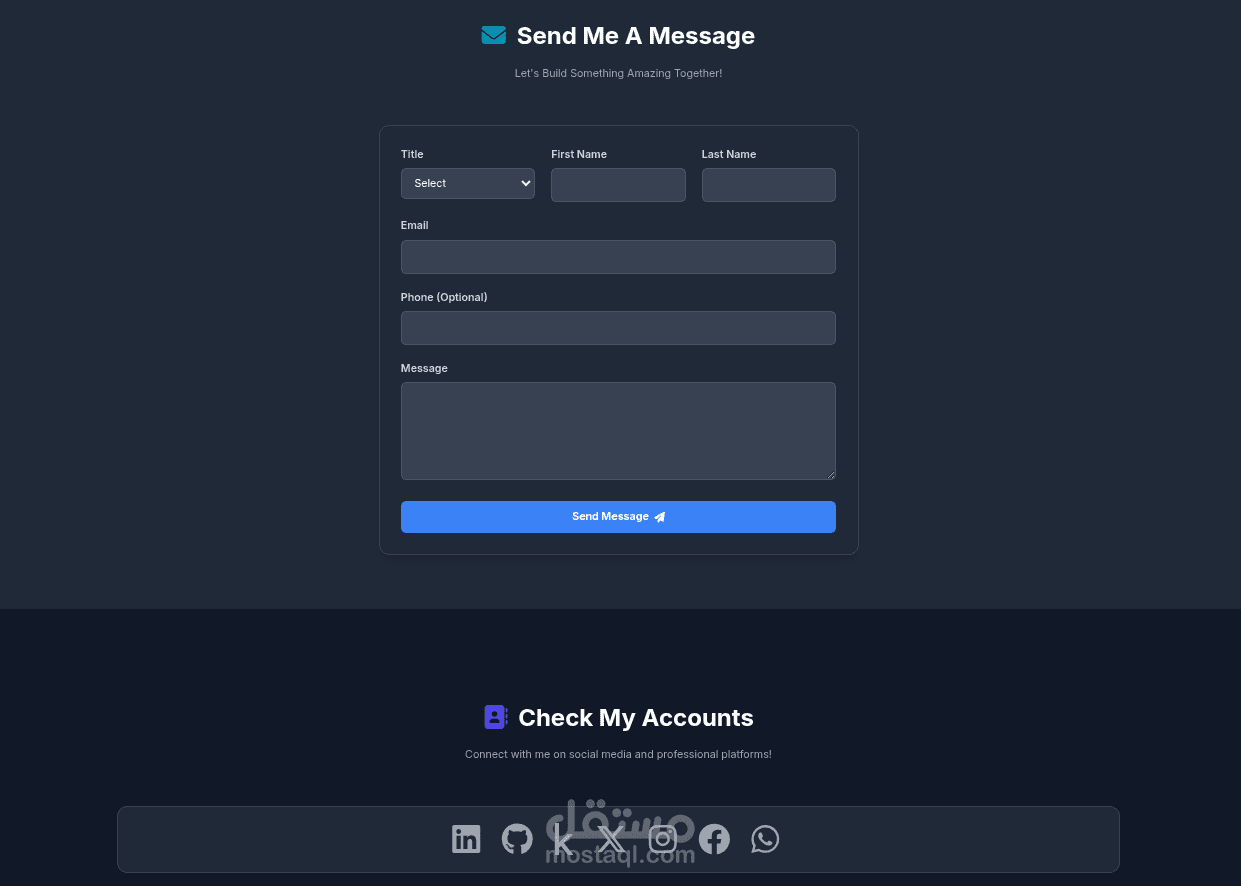Focus the Last Name input field
This screenshot has height=886, width=1241.
coord(769,185)
